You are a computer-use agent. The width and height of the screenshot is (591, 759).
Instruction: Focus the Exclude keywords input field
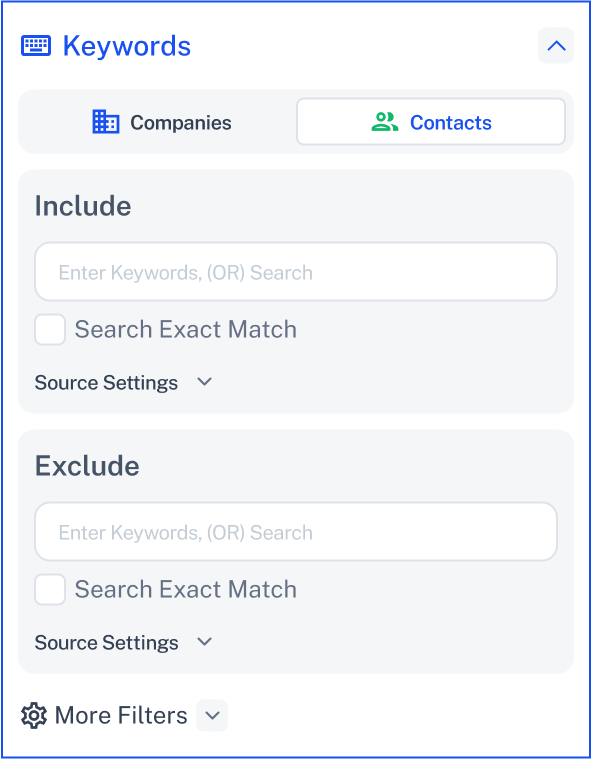tap(296, 532)
